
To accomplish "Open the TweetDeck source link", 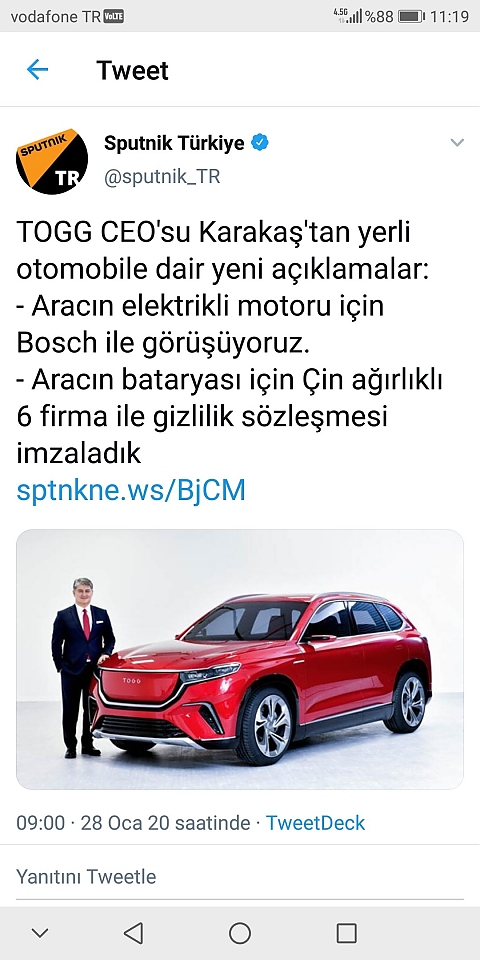I will coord(315,822).
